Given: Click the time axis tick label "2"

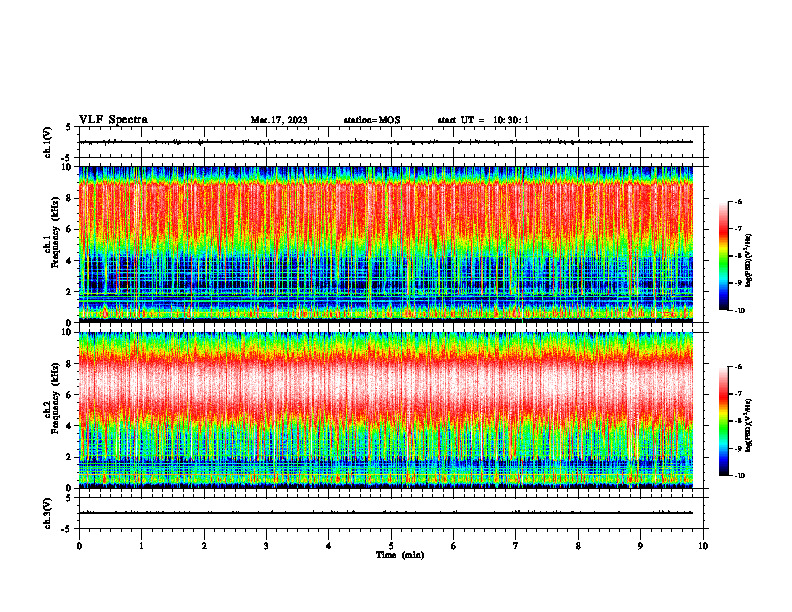Looking at the screenshot, I should tap(204, 546).
